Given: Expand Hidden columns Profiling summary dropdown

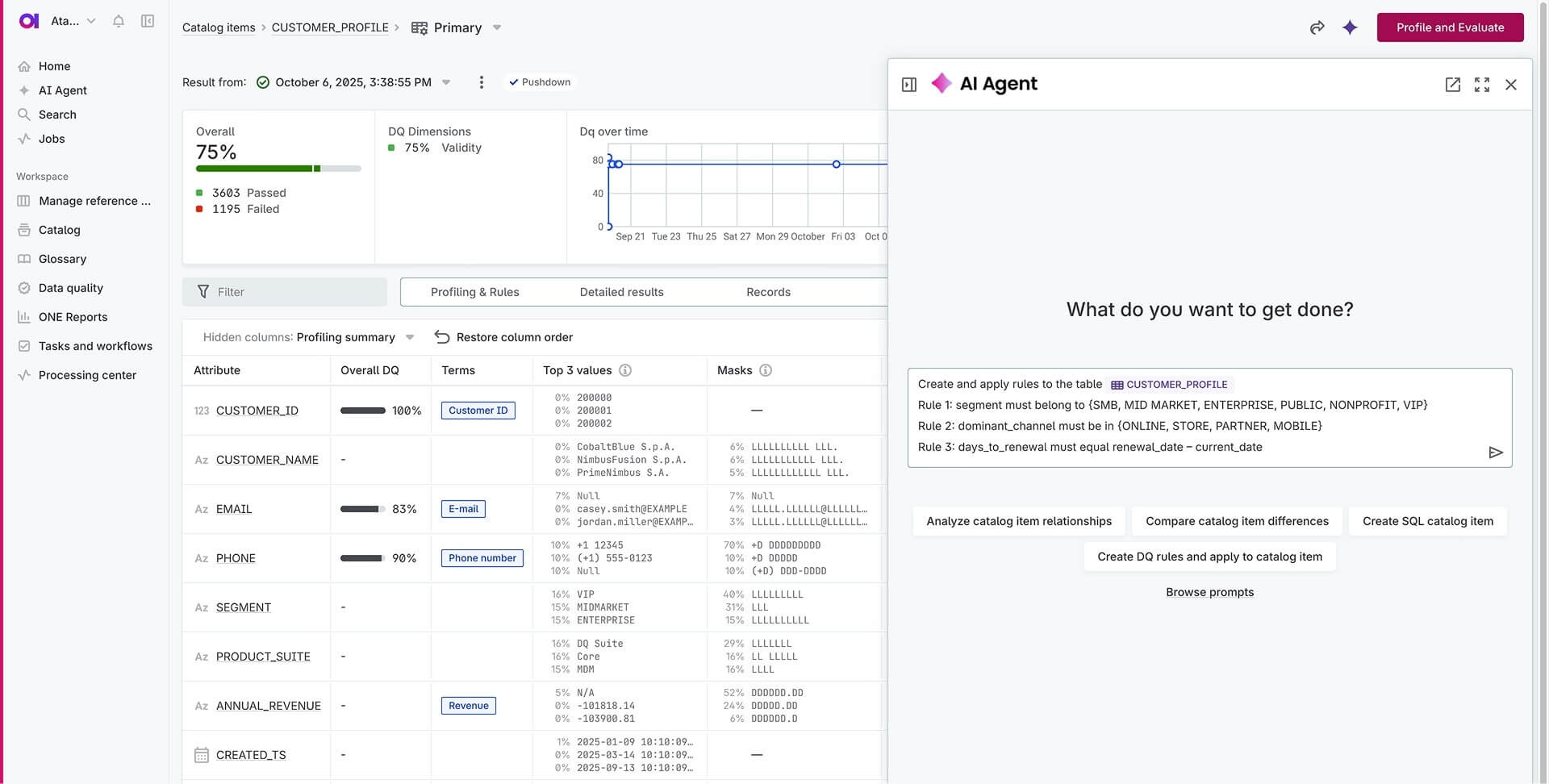Looking at the screenshot, I should click(x=410, y=337).
